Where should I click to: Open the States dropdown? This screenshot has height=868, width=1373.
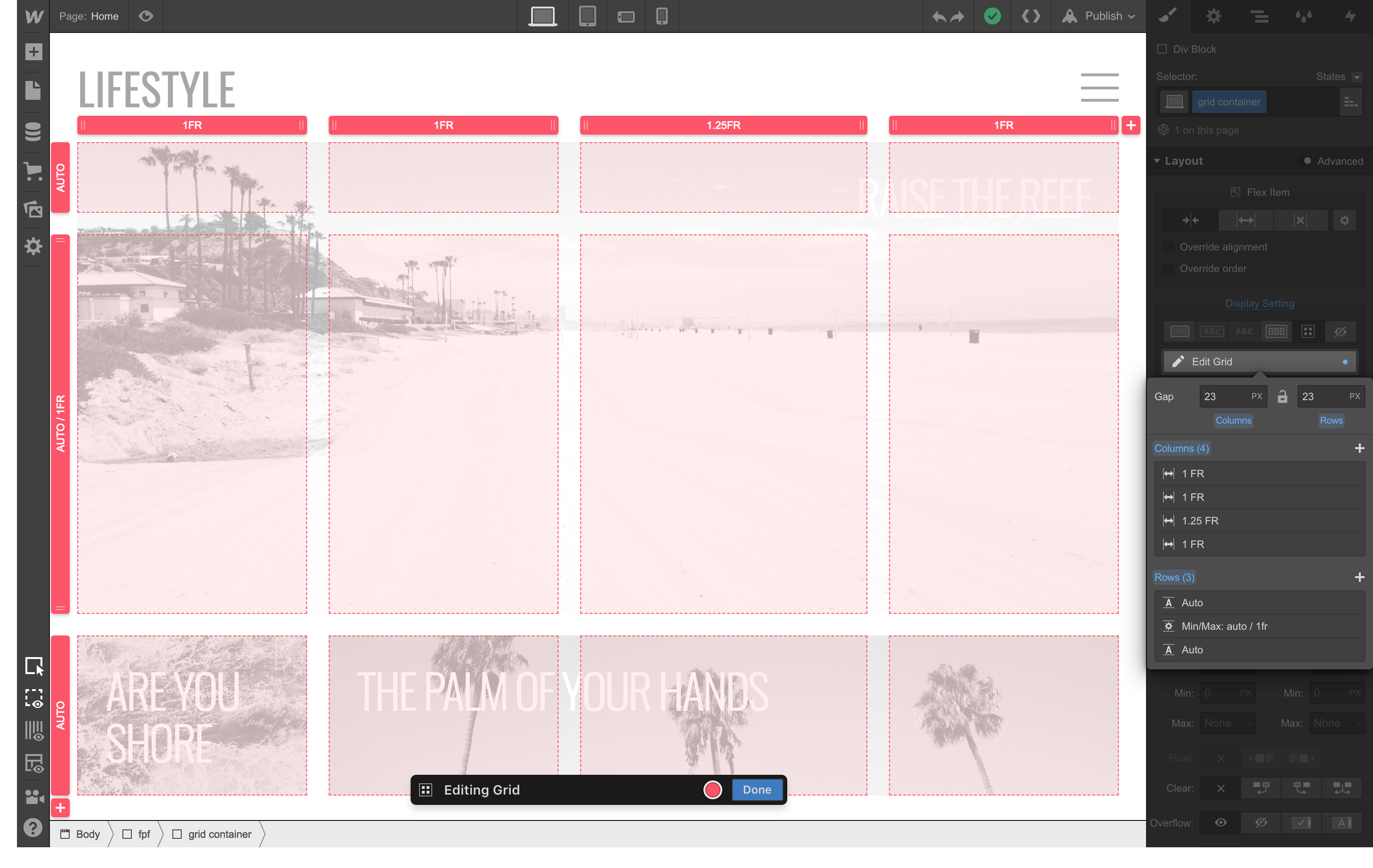point(1357,77)
